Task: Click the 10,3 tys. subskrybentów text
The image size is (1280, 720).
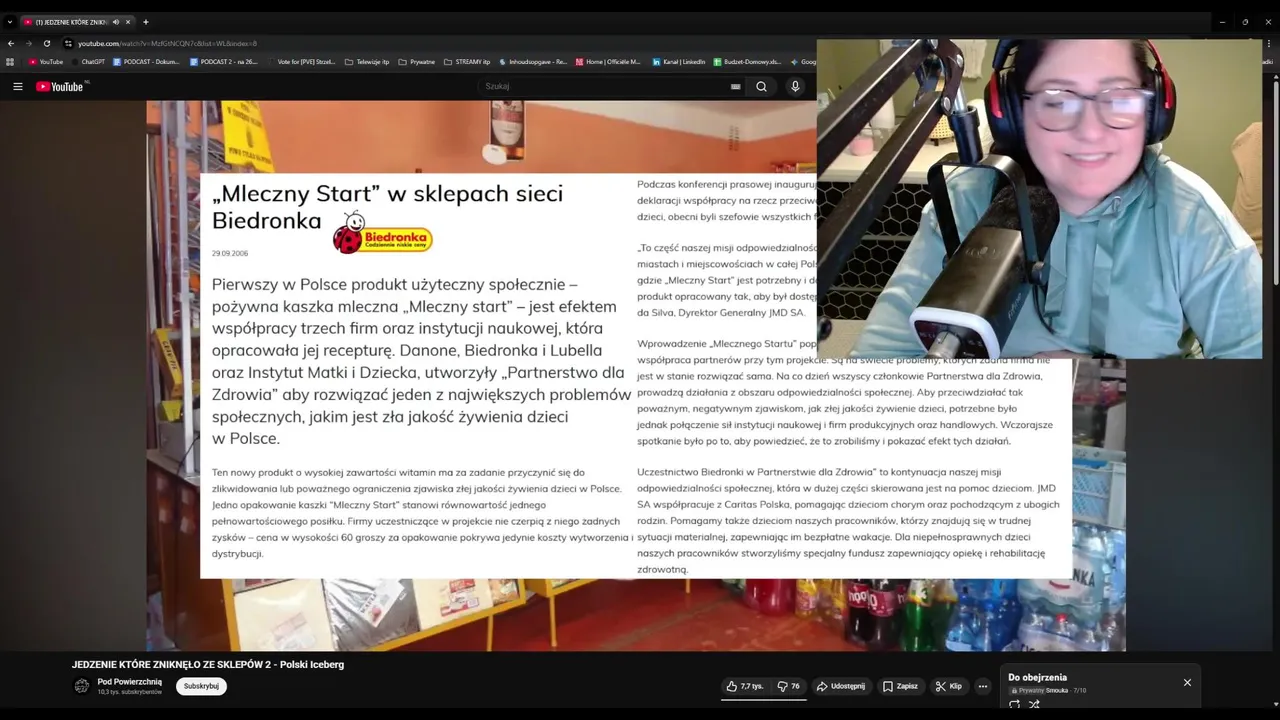Action: click(129, 692)
